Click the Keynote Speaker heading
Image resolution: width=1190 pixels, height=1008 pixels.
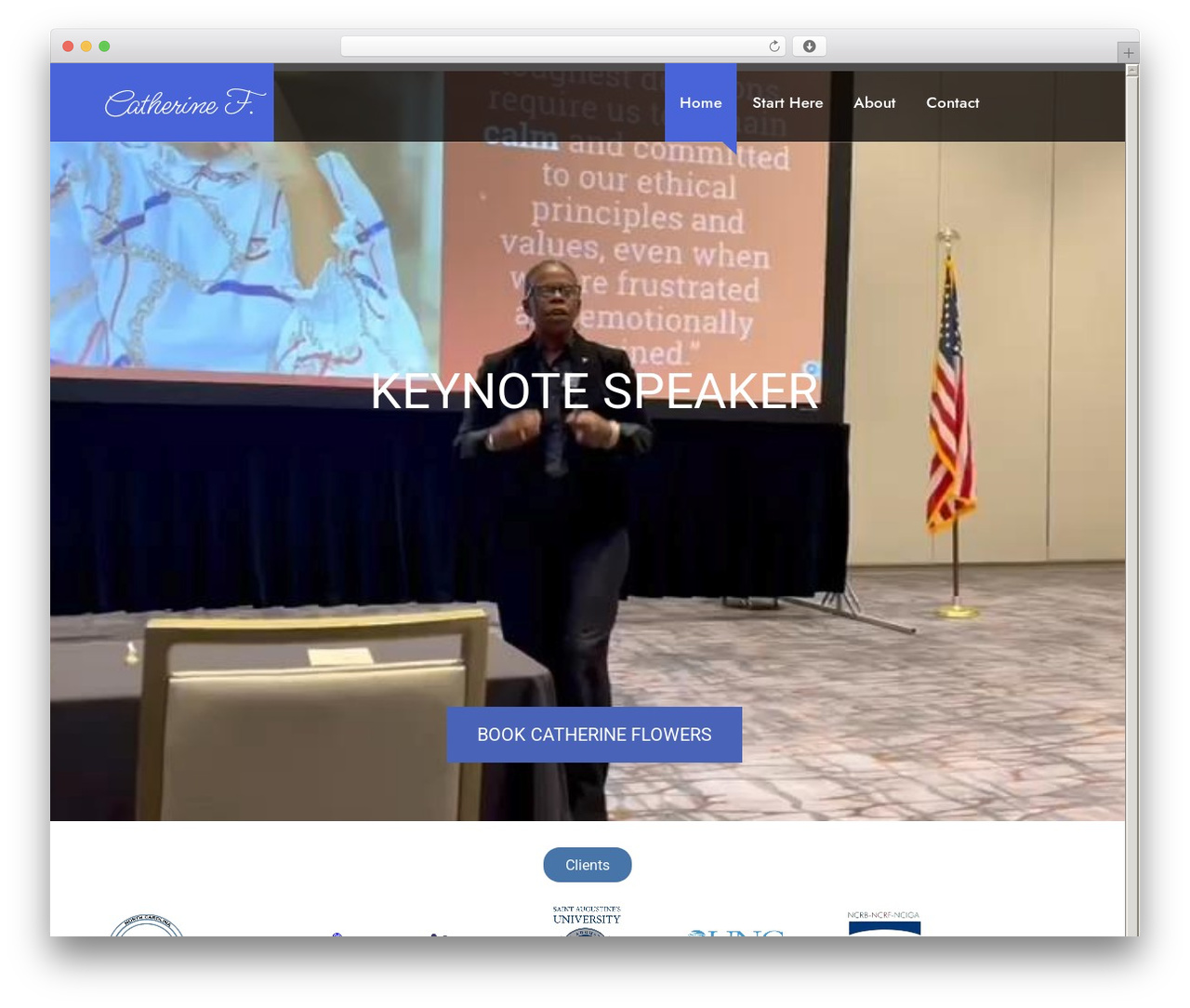click(x=594, y=391)
